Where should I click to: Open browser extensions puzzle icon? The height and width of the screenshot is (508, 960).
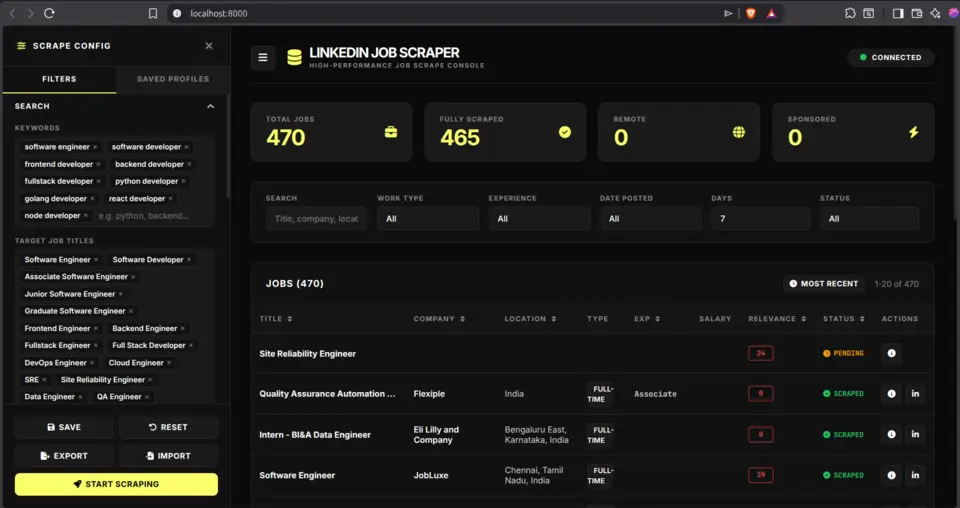(x=850, y=13)
